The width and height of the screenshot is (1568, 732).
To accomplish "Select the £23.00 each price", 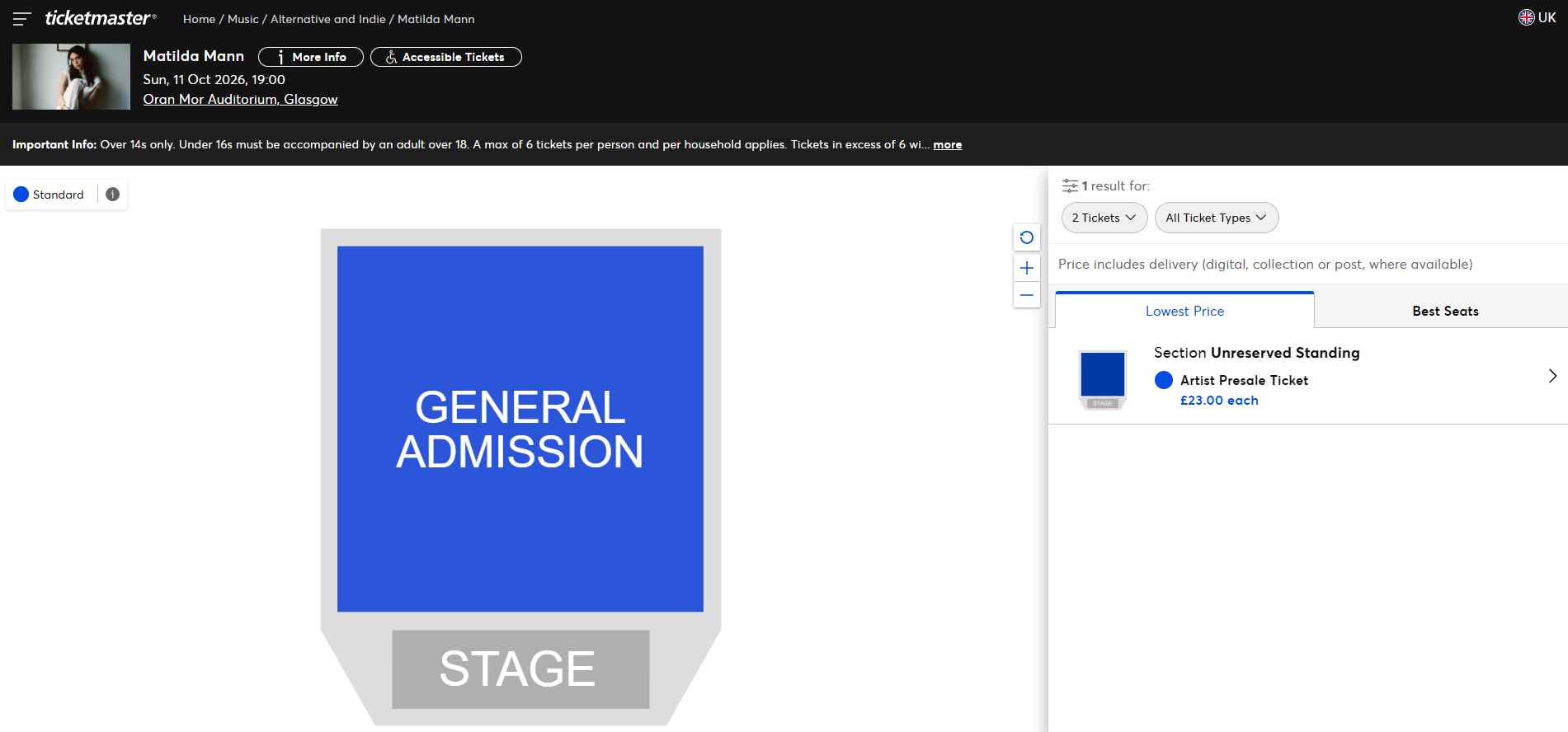I will pyautogui.click(x=1219, y=401).
